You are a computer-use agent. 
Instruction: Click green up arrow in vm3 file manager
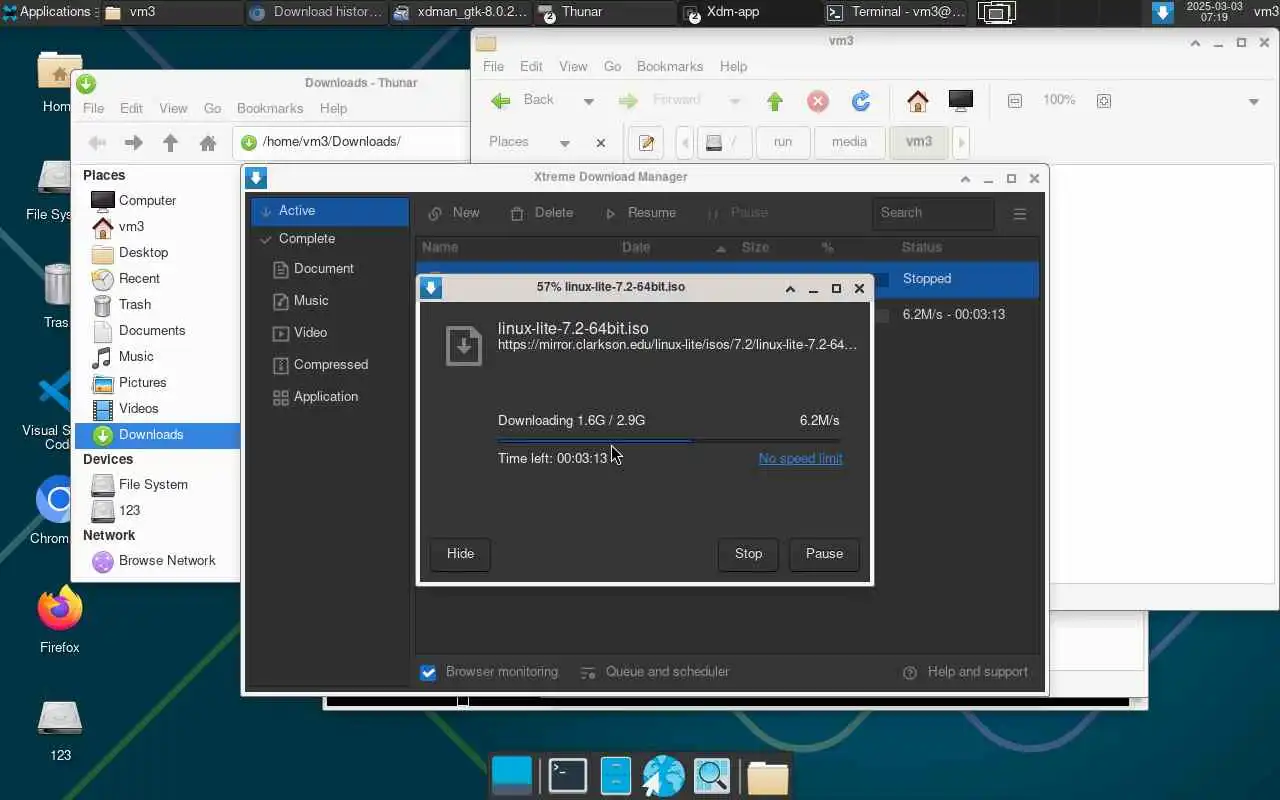775,101
